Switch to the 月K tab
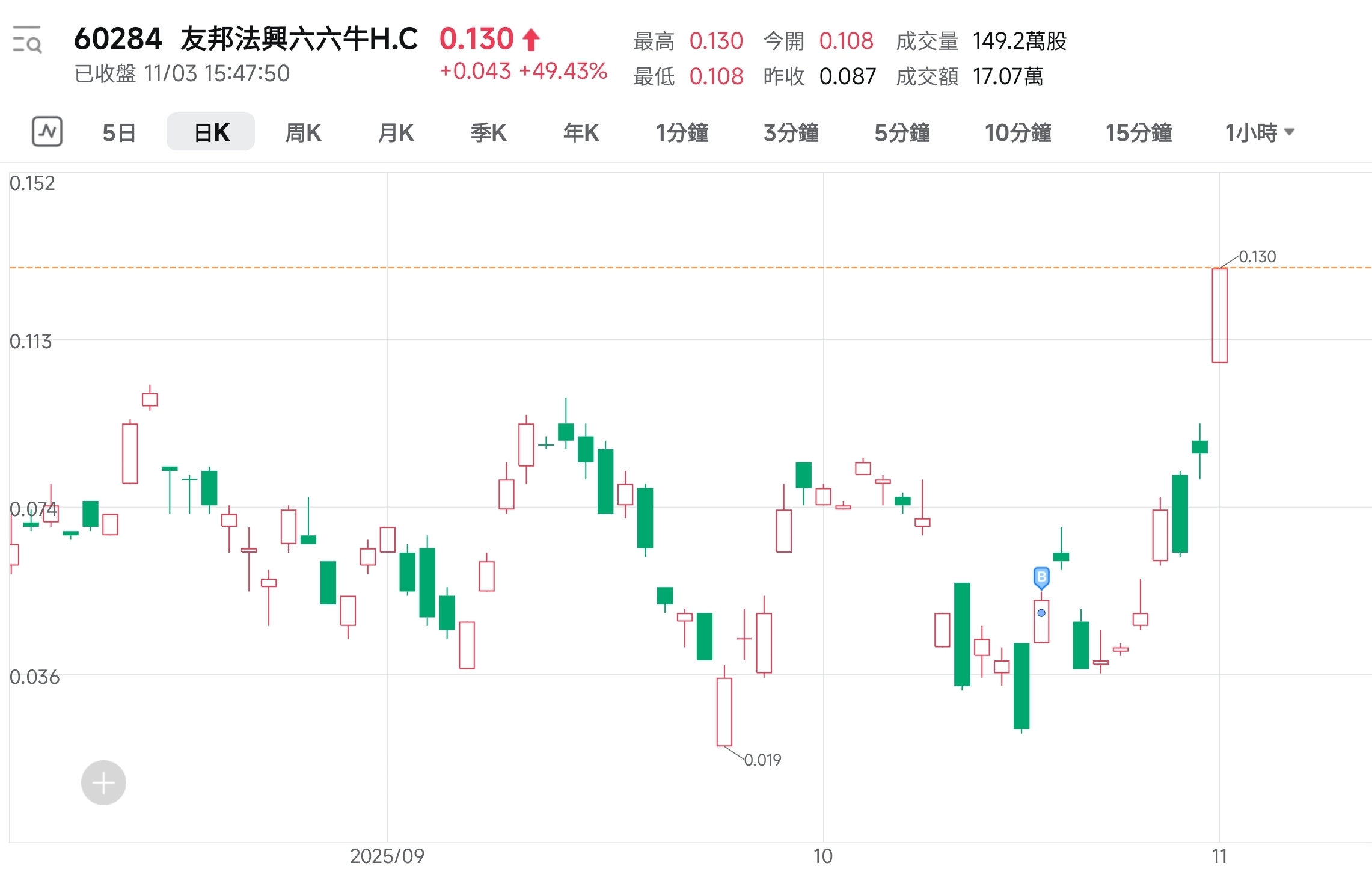The width and height of the screenshot is (1372, 878). 396,133
